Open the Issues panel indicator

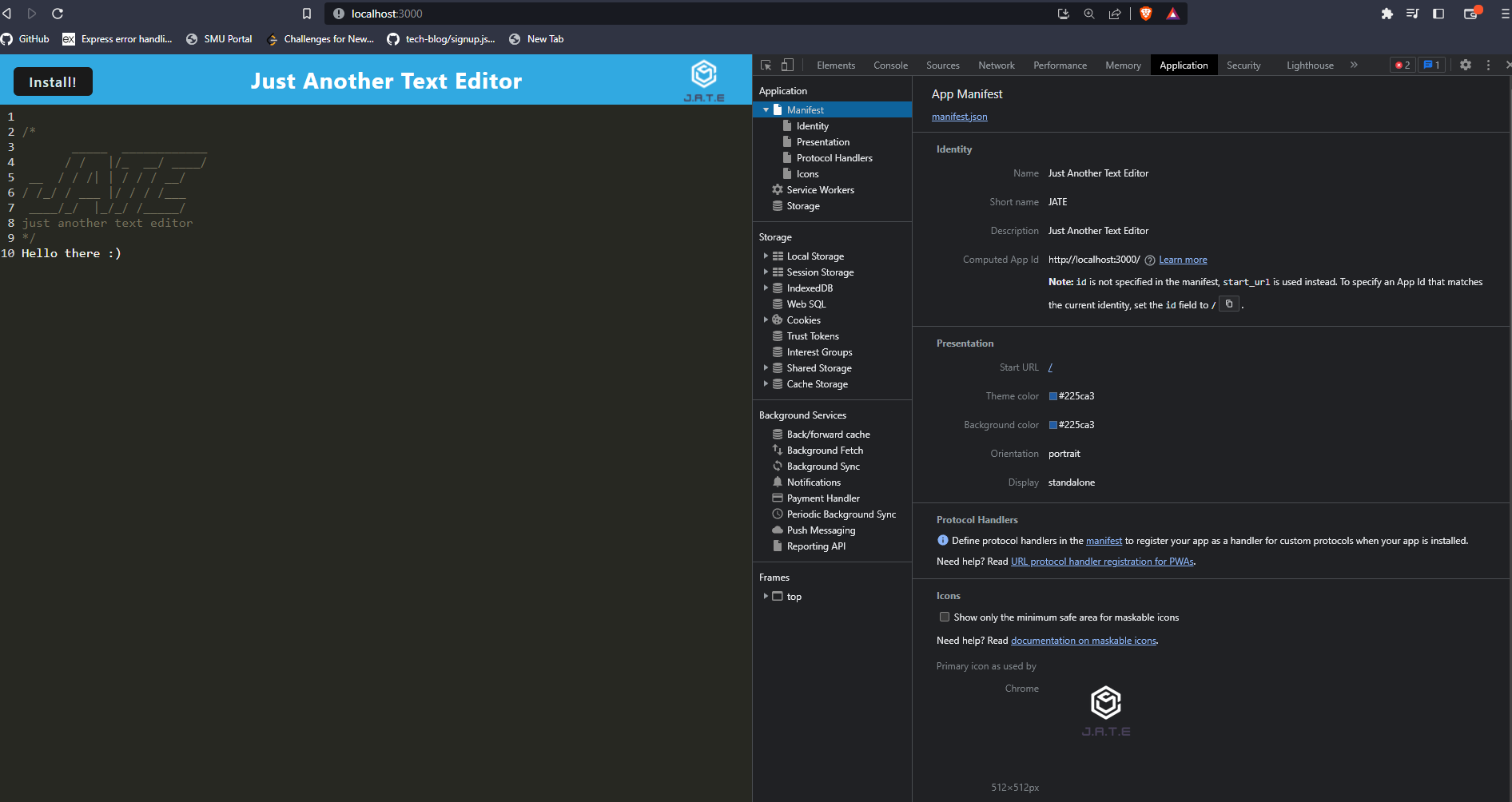1431,65
